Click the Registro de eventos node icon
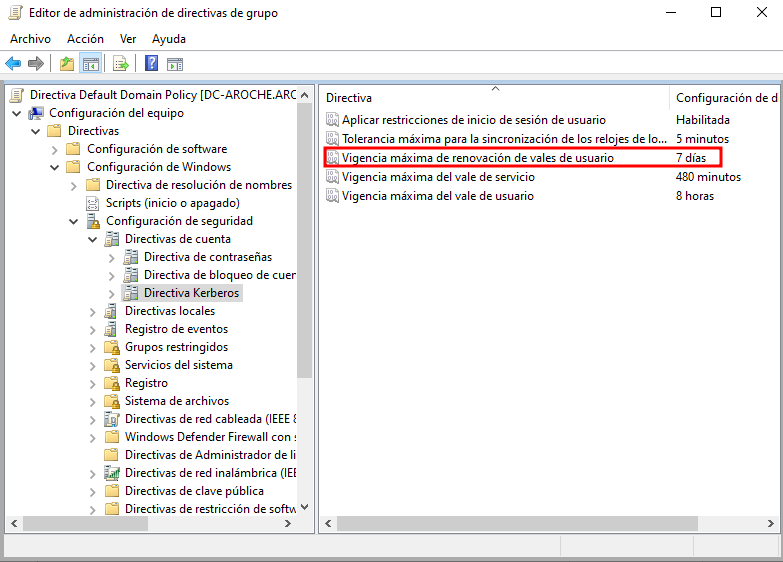783x562 pixels. click(x=111, y=329)
